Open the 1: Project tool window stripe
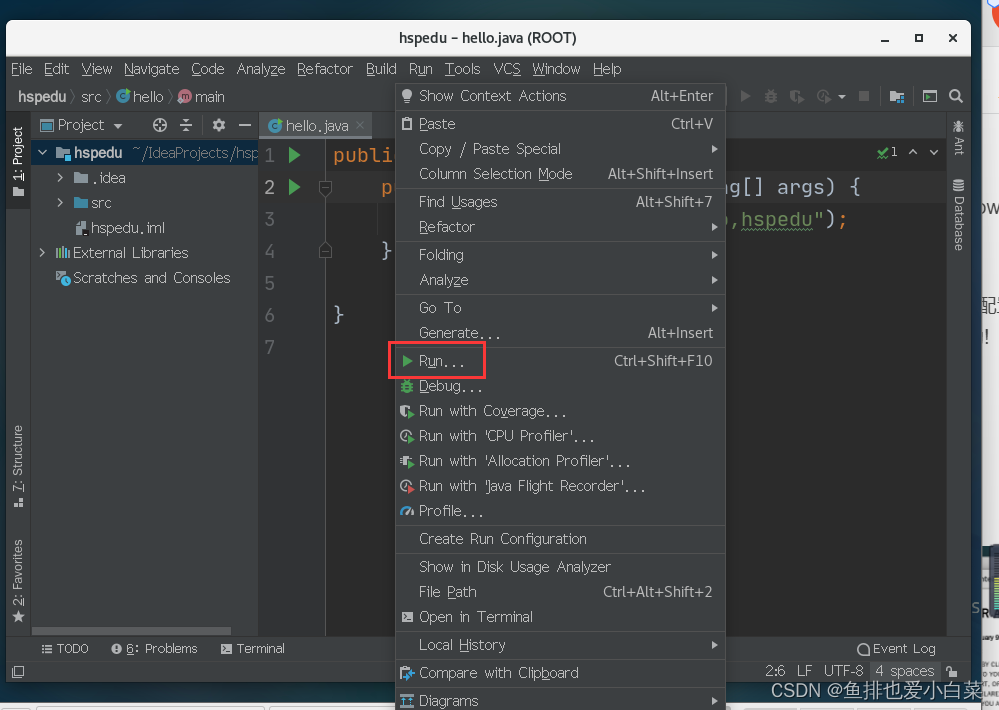The width and height of the screenshot is (999, 710). (18, 161)
